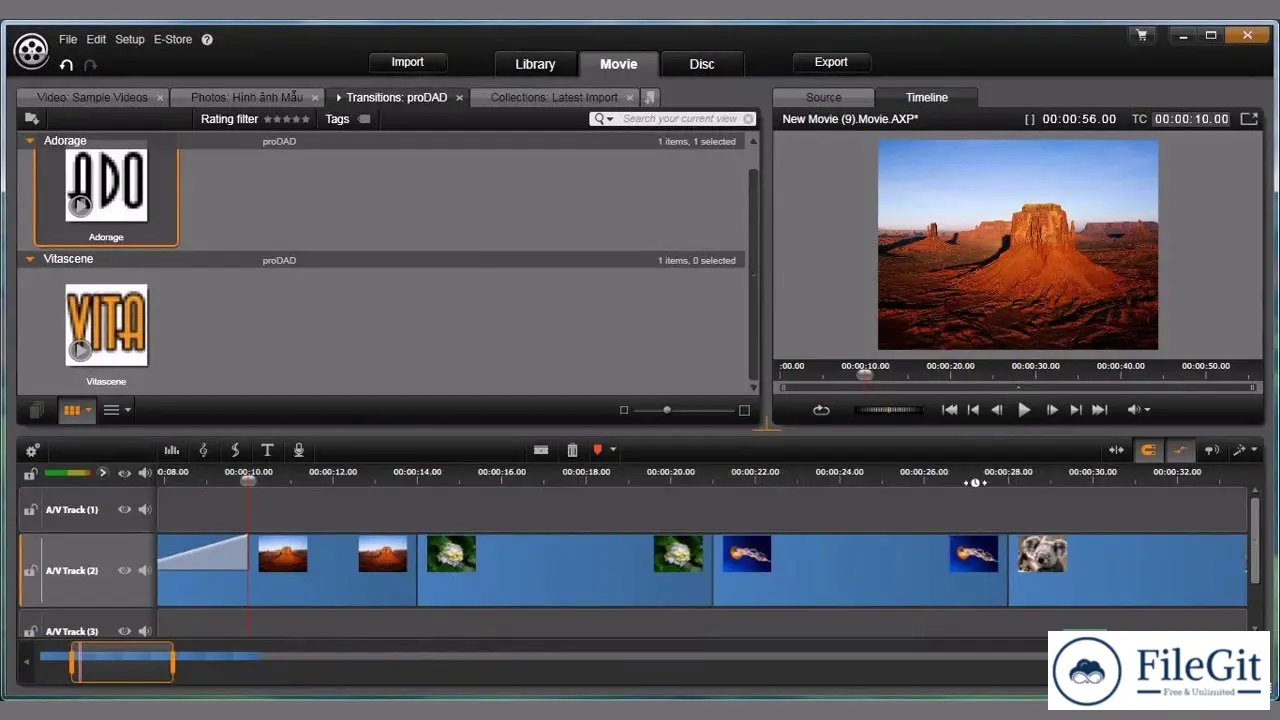Click the fullscreen preview icon

click(x=1249, y=118)
